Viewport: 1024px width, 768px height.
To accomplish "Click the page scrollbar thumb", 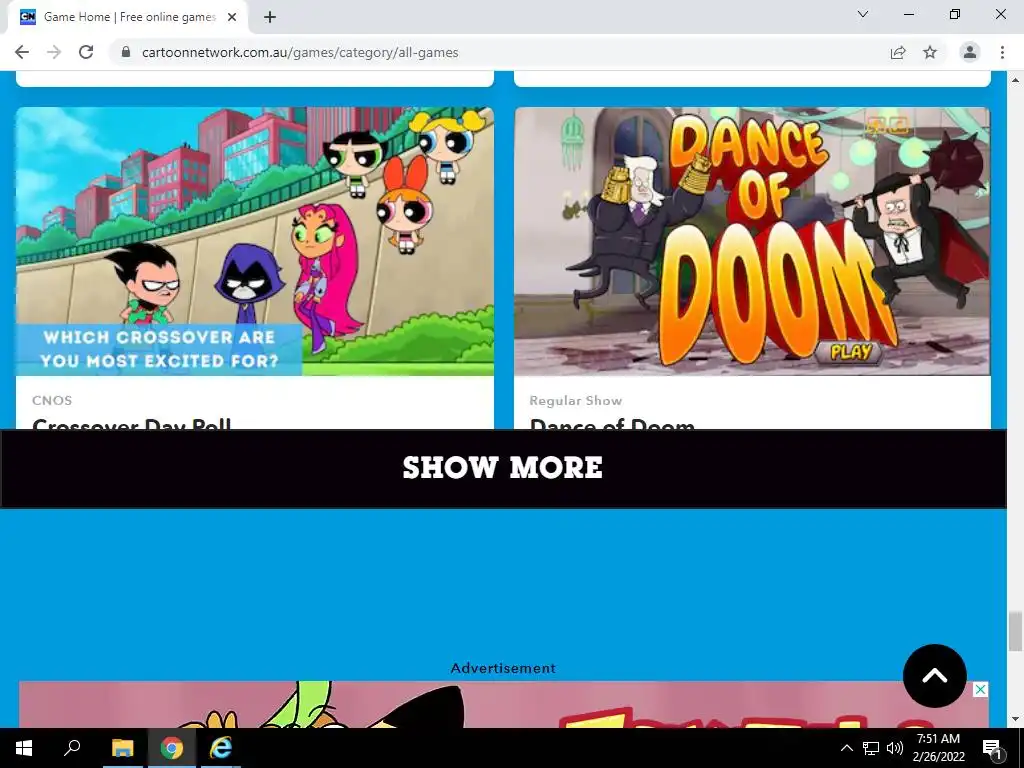I will [x=1015, y=632].
